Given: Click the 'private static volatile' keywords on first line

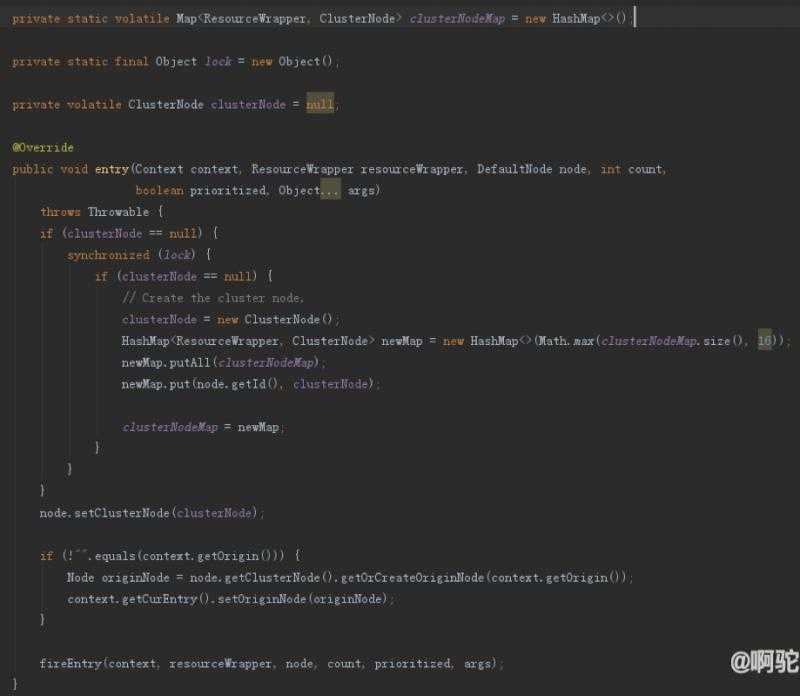Looking at the screenshot, I should click(x=91, y=19).
